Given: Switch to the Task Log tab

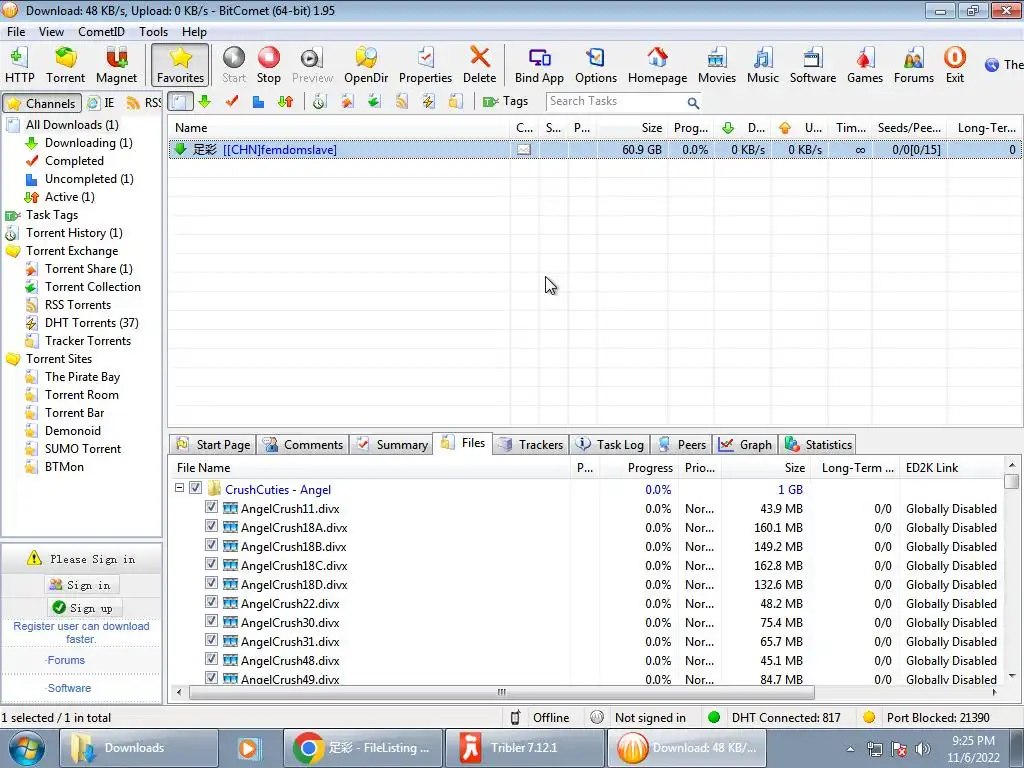Looking at the screenshot, I should (610, 445).
